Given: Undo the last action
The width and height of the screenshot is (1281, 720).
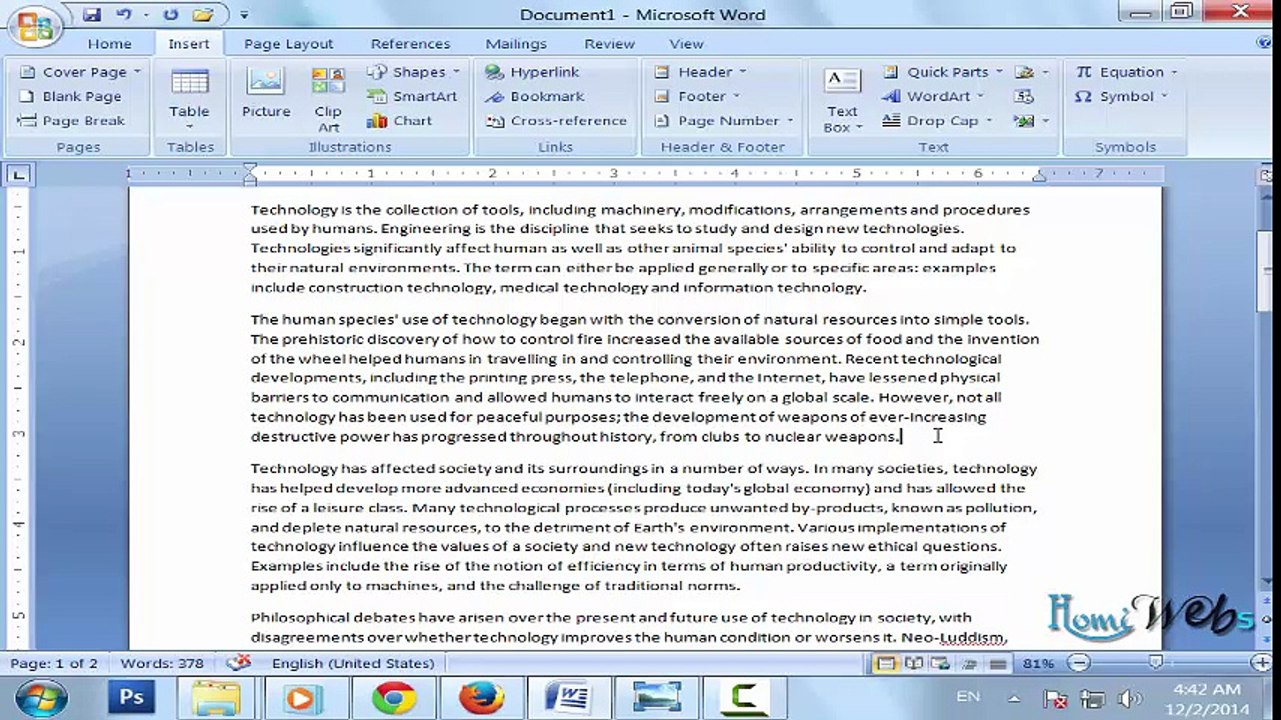Looking at the screenshot, I should pos(124,15).
